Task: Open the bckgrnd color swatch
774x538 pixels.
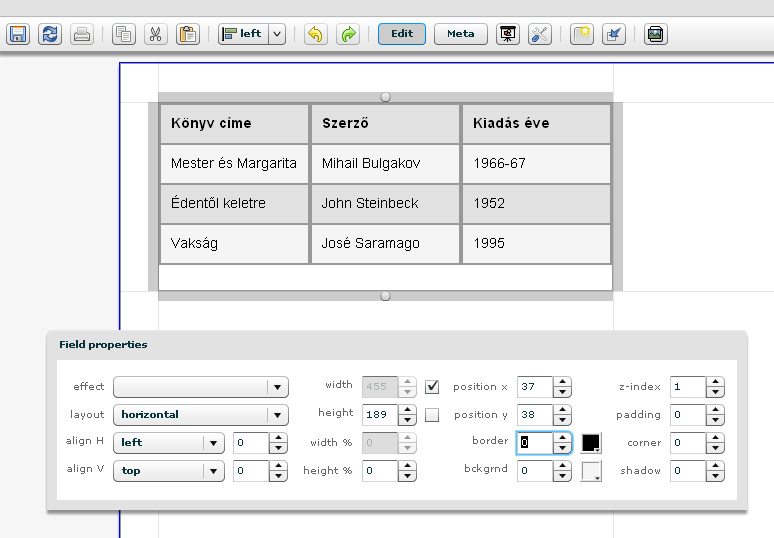Action: point(591,471)
